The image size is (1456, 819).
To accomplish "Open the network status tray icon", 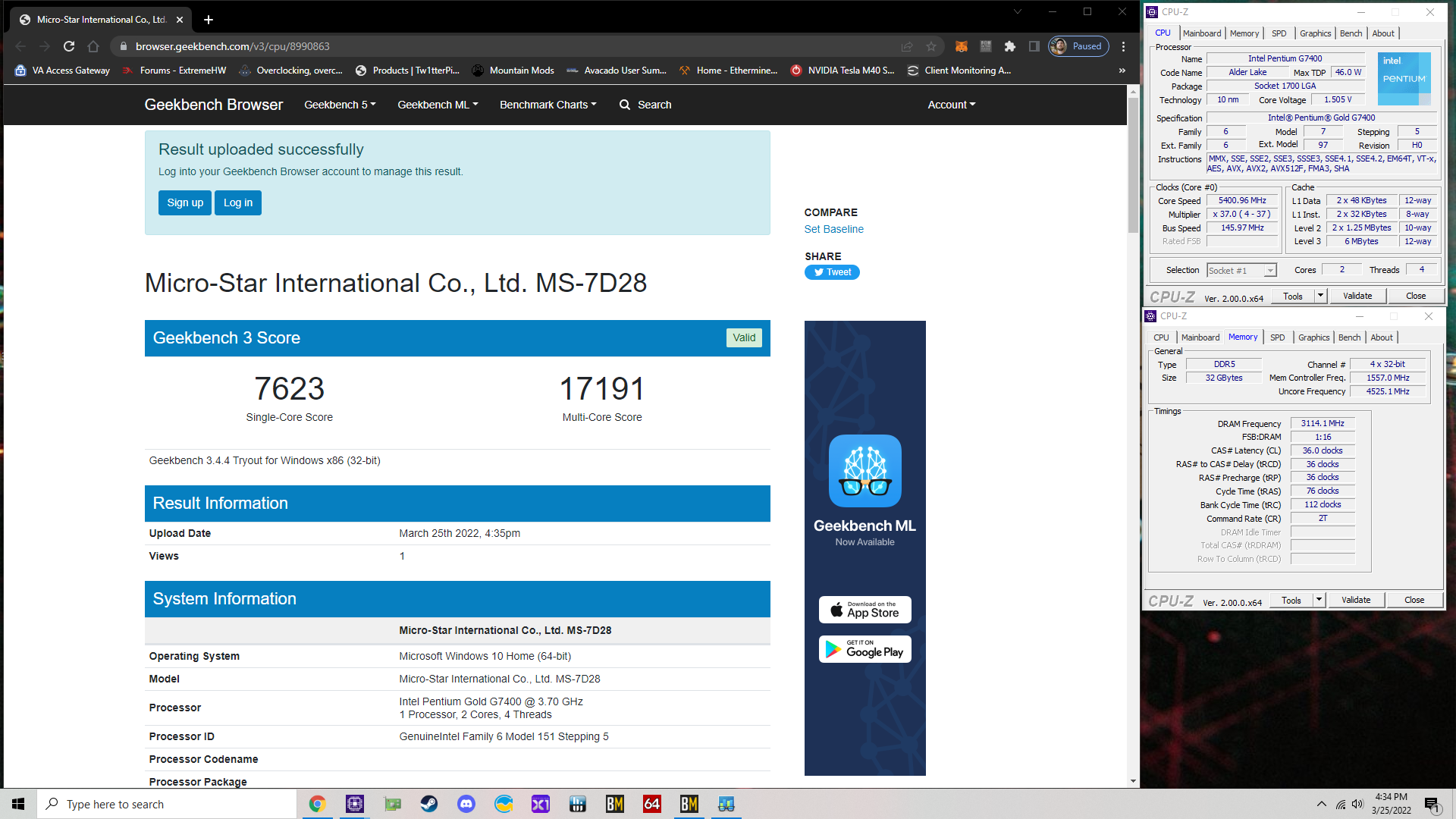I will point(1341,804).
